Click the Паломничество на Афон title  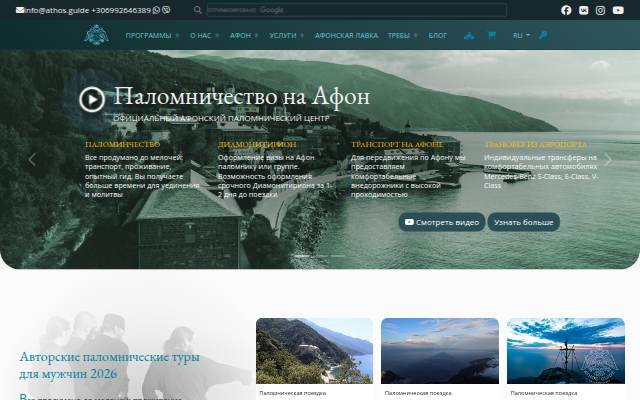(242, 97)
